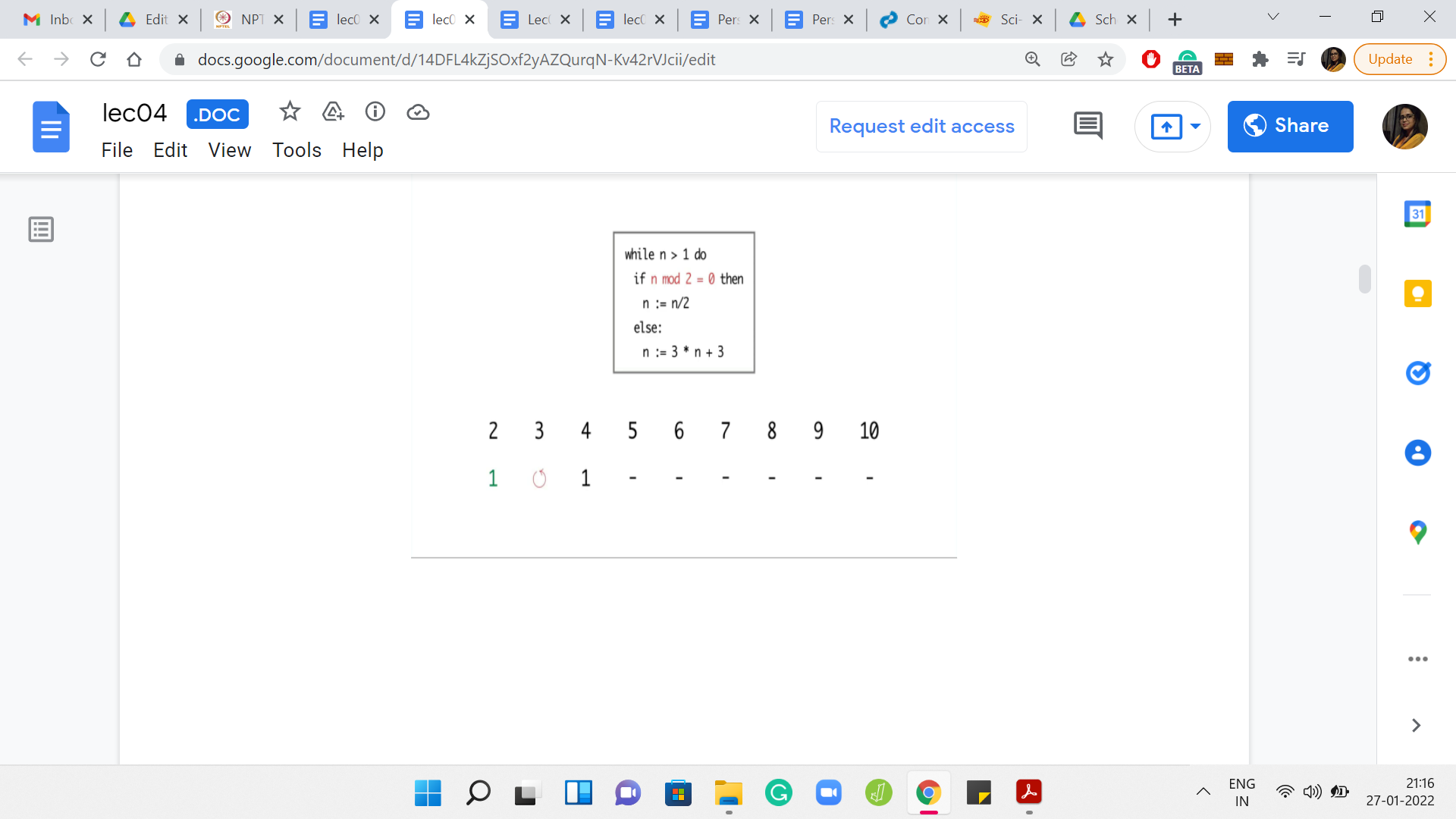The width and height of the screenshot is (1456, 819).
Task: Click Request edit access button
Action: tap(921, 126)
